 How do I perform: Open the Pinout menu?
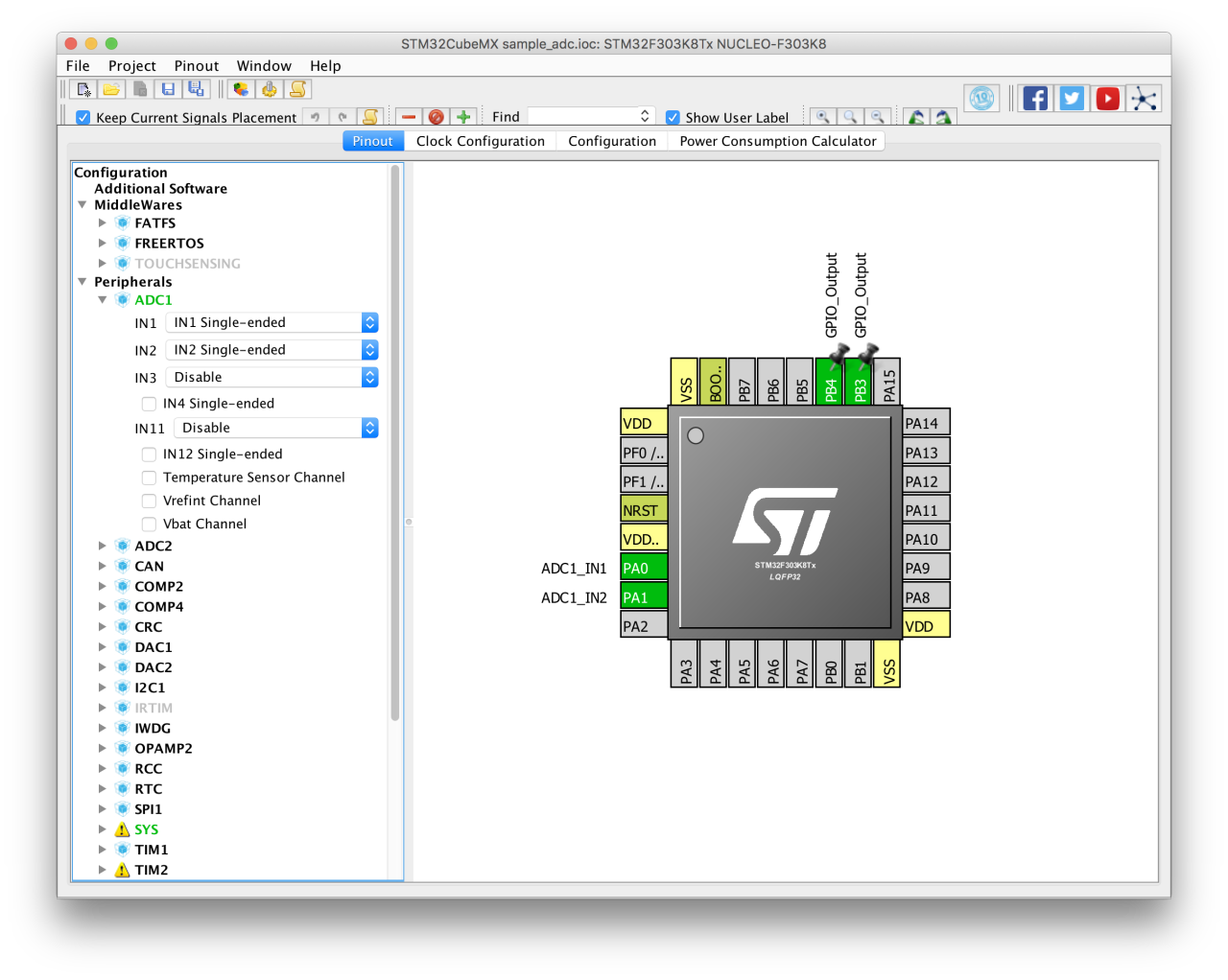(x=197, y=66)
